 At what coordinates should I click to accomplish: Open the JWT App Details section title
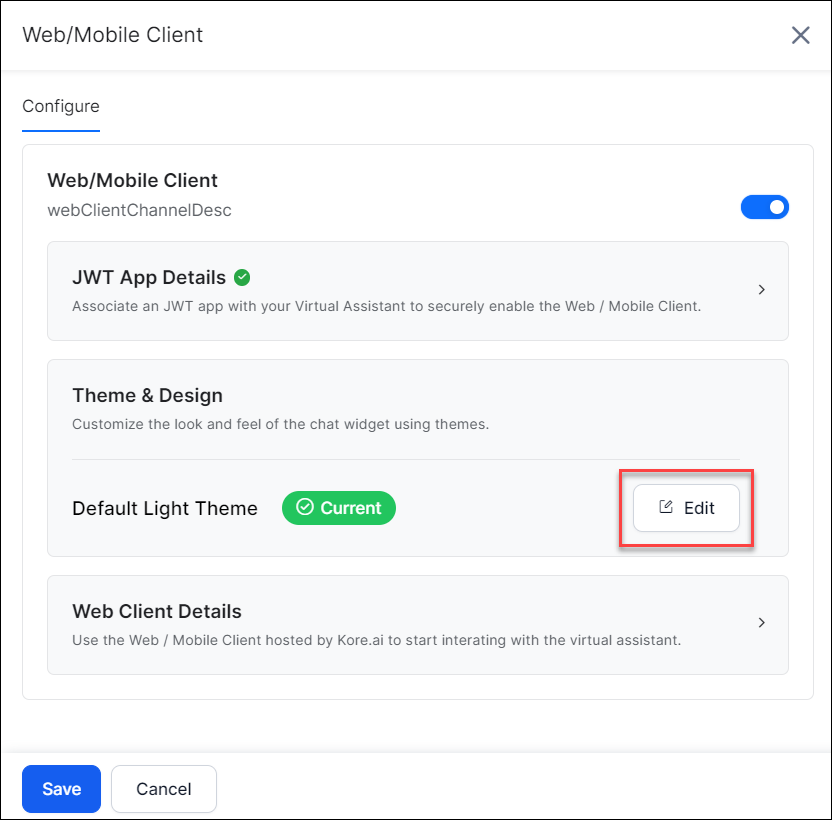(149, 278)
